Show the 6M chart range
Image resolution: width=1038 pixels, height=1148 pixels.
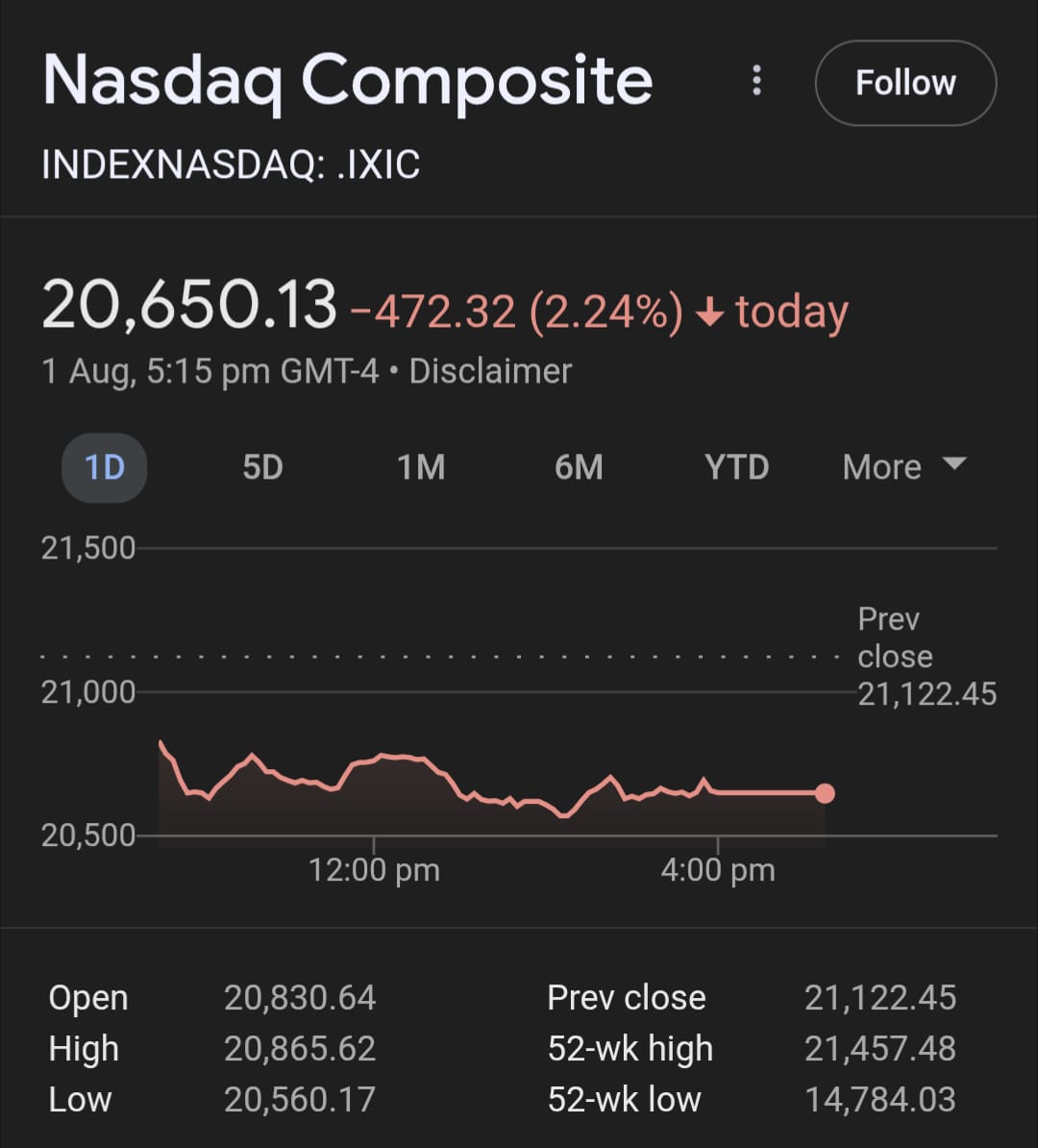click(x=579, y=468)
